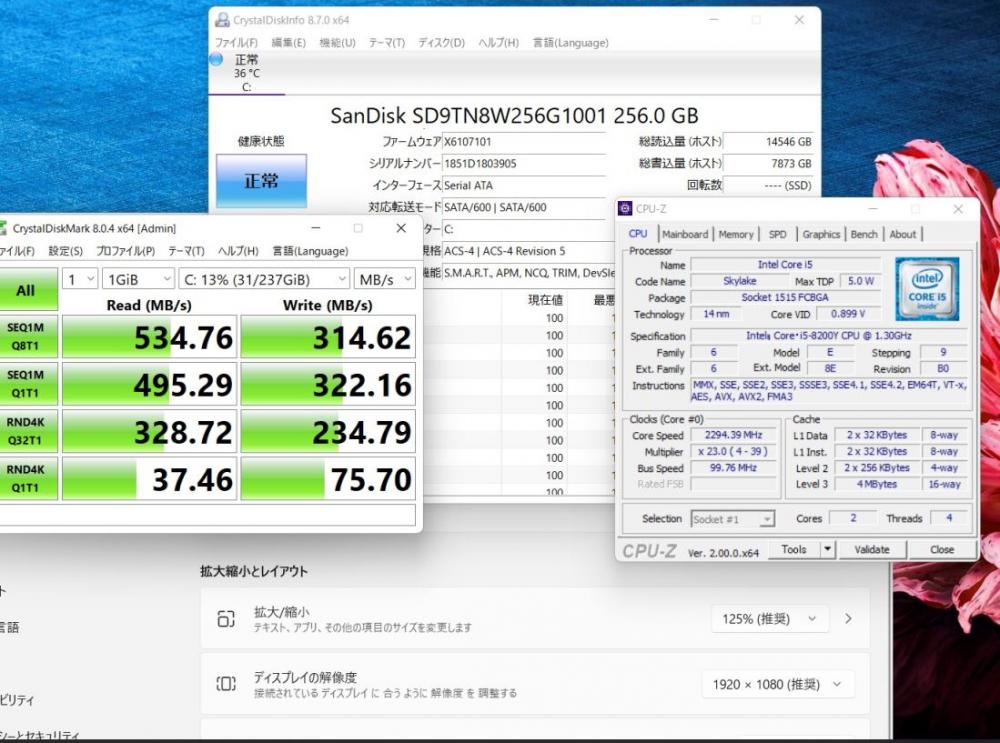The image size is (1000, 743).
Task: Click the ディスプレイの解像度 setting label
Action: click(305, 677)
